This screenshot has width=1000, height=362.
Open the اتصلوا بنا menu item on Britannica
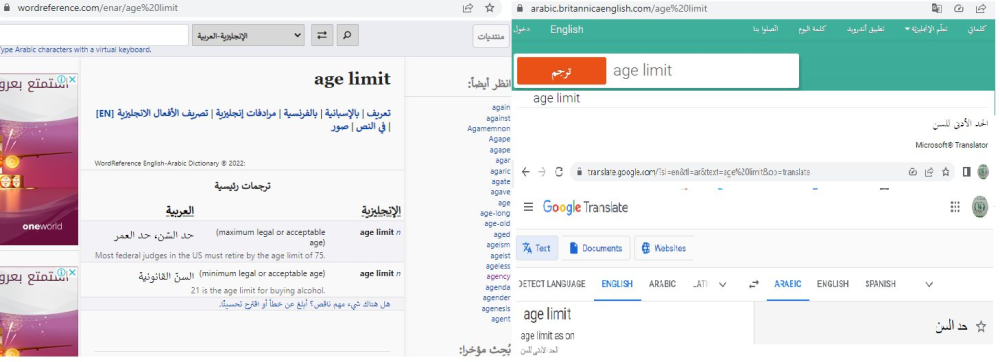point(765,29)
